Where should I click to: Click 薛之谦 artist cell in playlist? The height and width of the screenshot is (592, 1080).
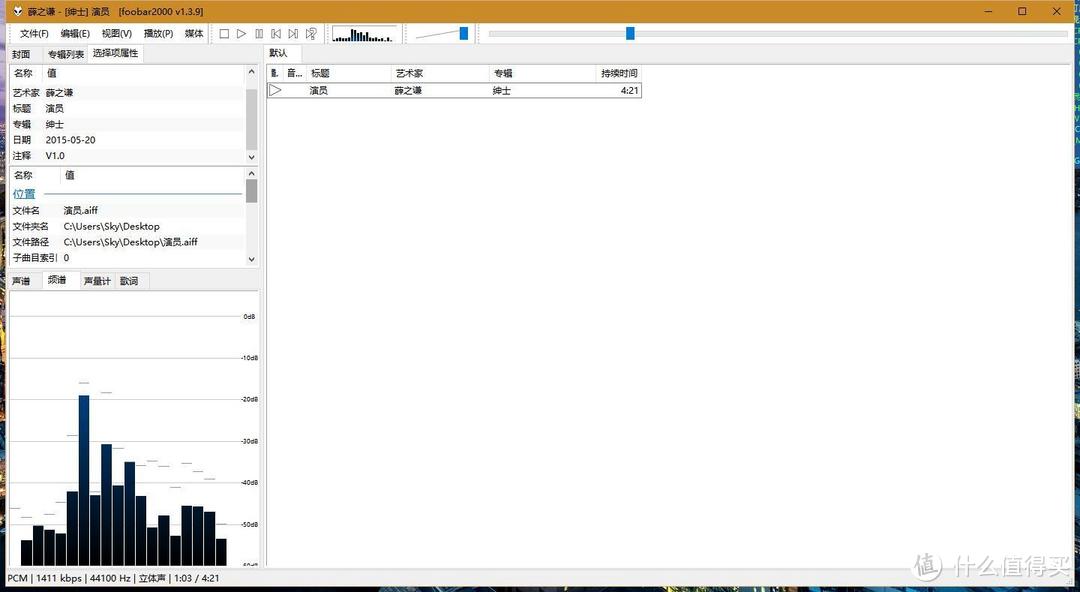(x=408, y=90)
